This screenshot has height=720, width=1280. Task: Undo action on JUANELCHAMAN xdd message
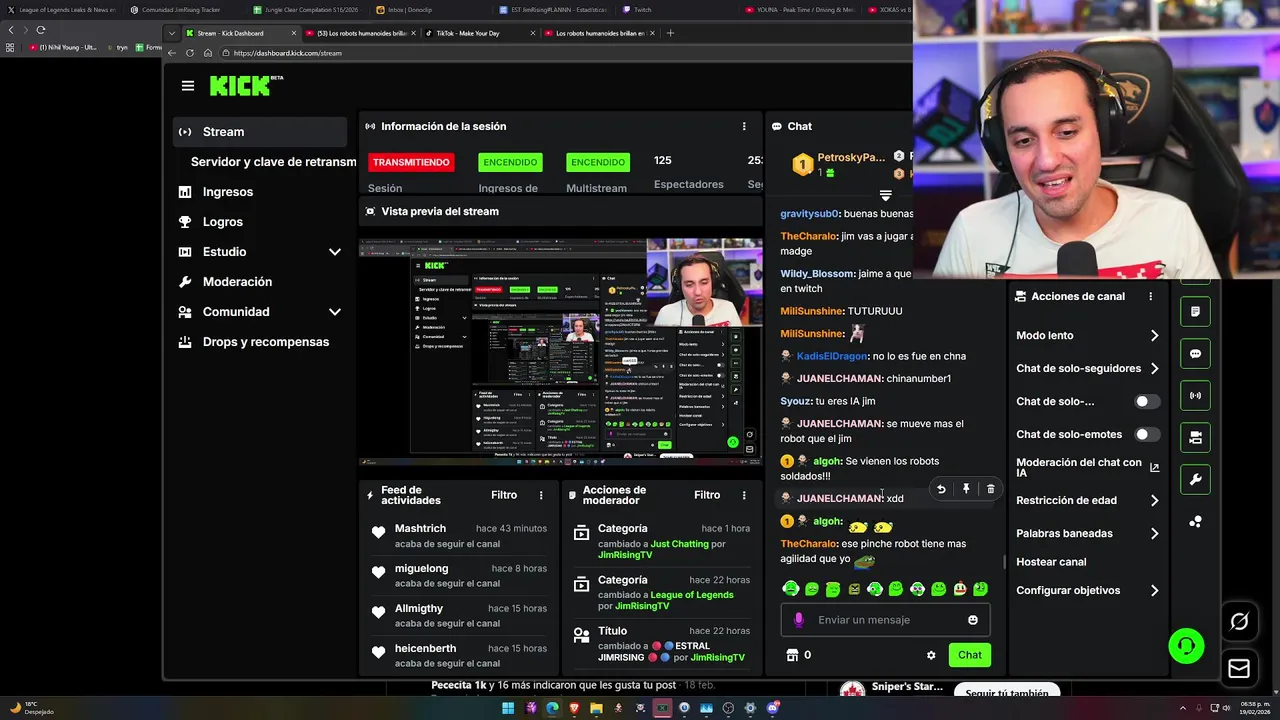[941, 489]
